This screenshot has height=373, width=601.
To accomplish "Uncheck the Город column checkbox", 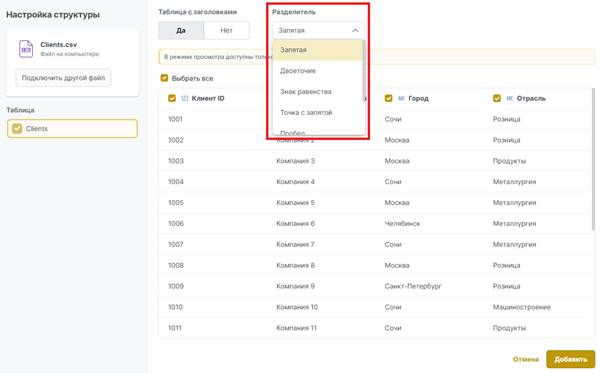I will pos(388,99).
